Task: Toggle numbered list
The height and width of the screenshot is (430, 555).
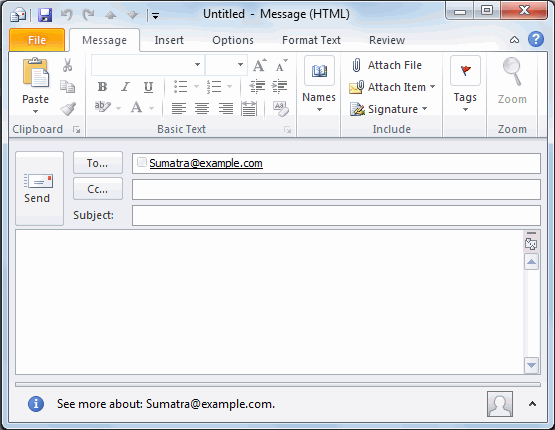Action: 214,86
